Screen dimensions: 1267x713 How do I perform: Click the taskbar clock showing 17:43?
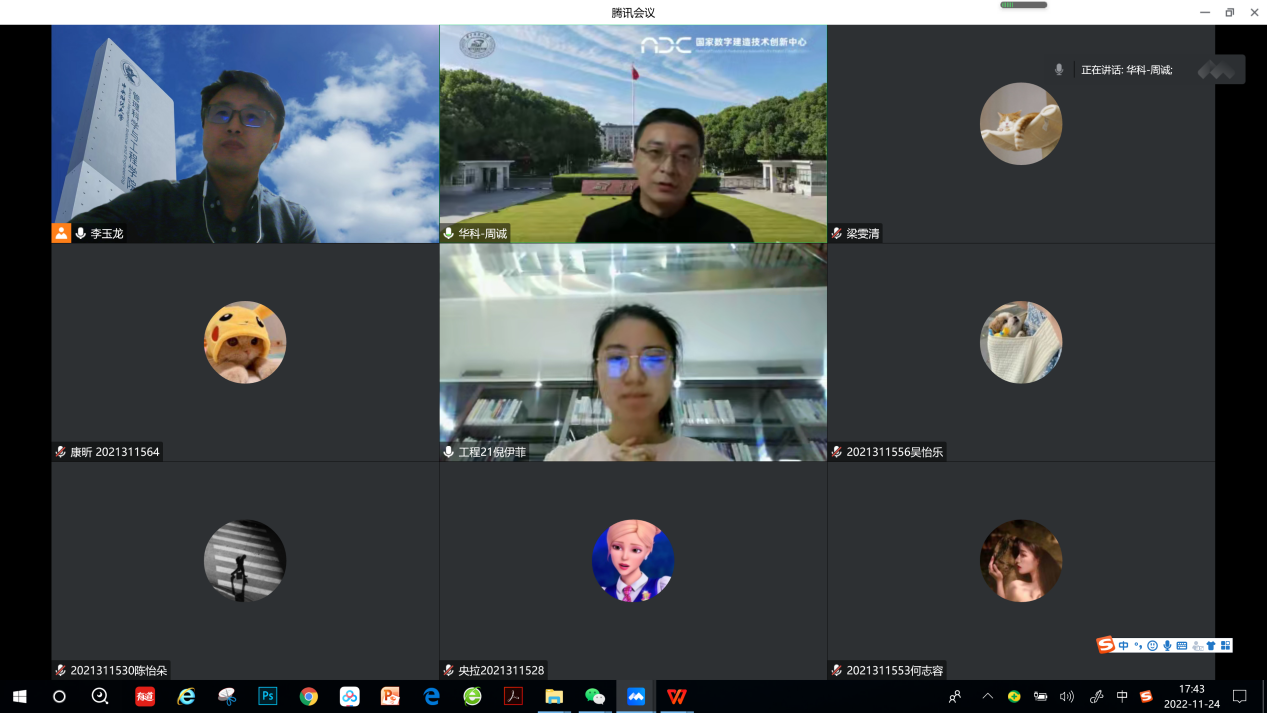click(1191, 696)
